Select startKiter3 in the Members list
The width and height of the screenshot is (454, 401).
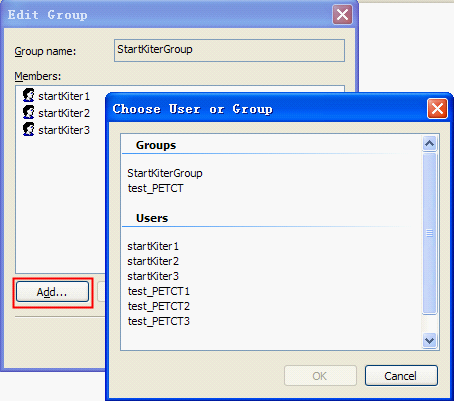[x=64, y=130]
